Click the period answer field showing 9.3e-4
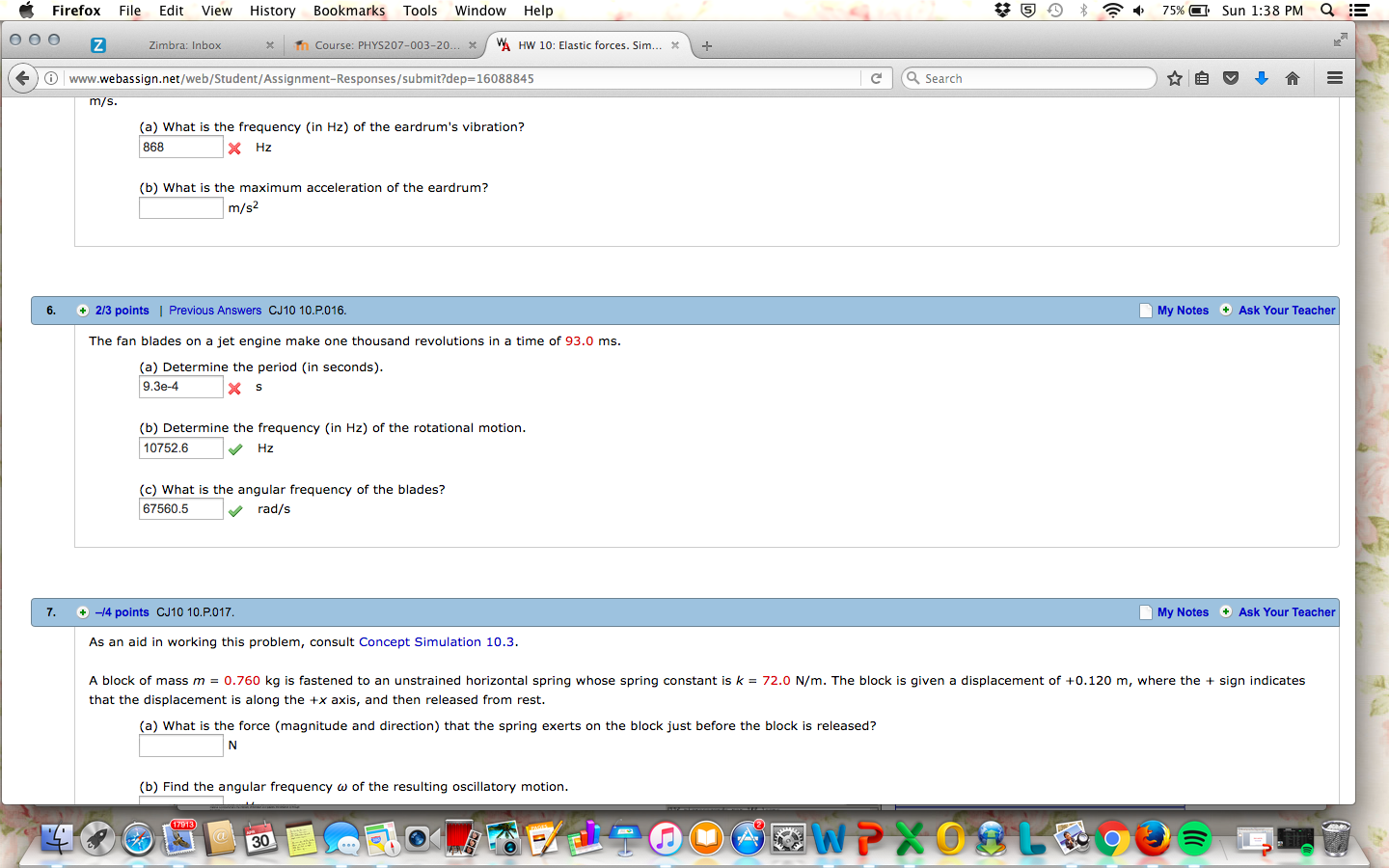 tap(180, 387)
